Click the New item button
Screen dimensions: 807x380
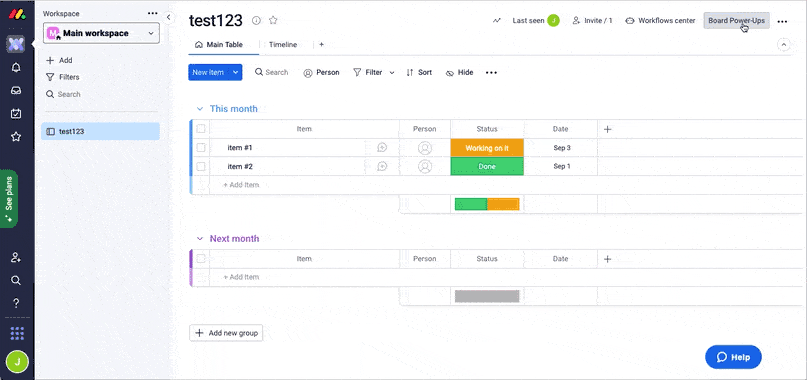click(208, 73)
